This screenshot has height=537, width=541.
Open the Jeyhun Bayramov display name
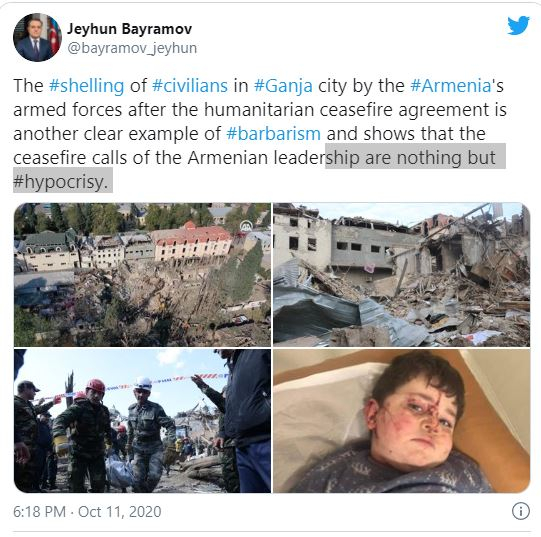[x=129, y=29]
